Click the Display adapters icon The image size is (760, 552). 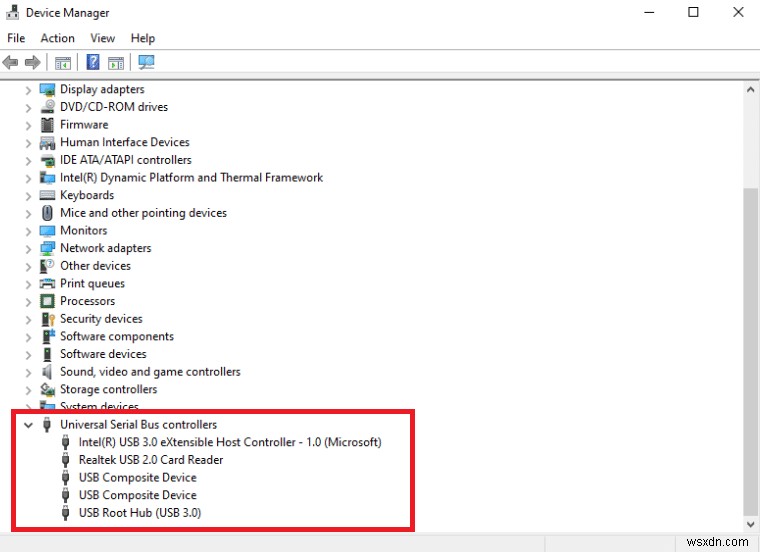(48, 90)
